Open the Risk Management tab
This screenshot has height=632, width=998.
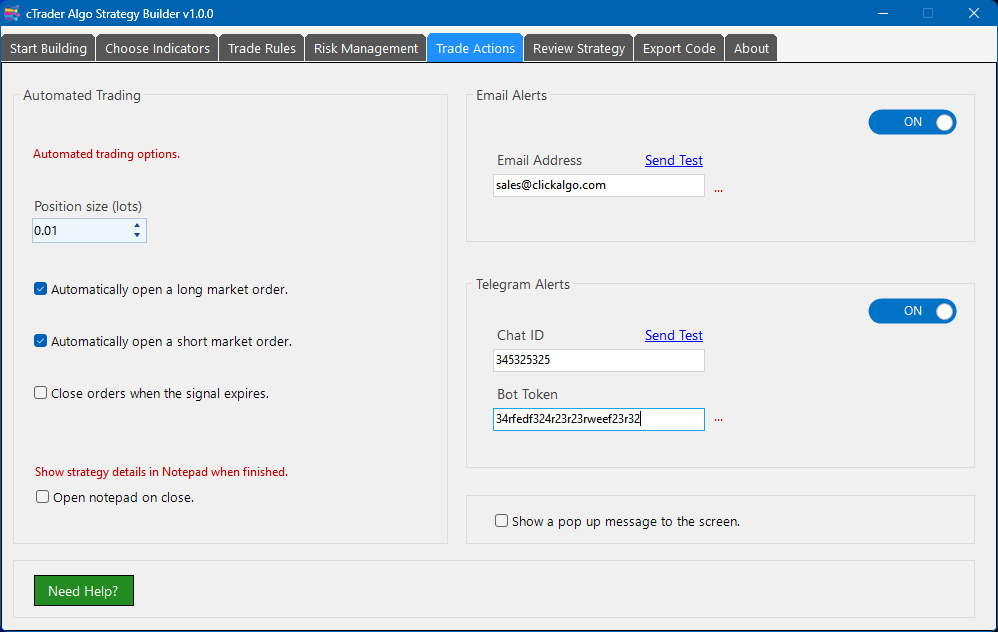tap(364, 47)
